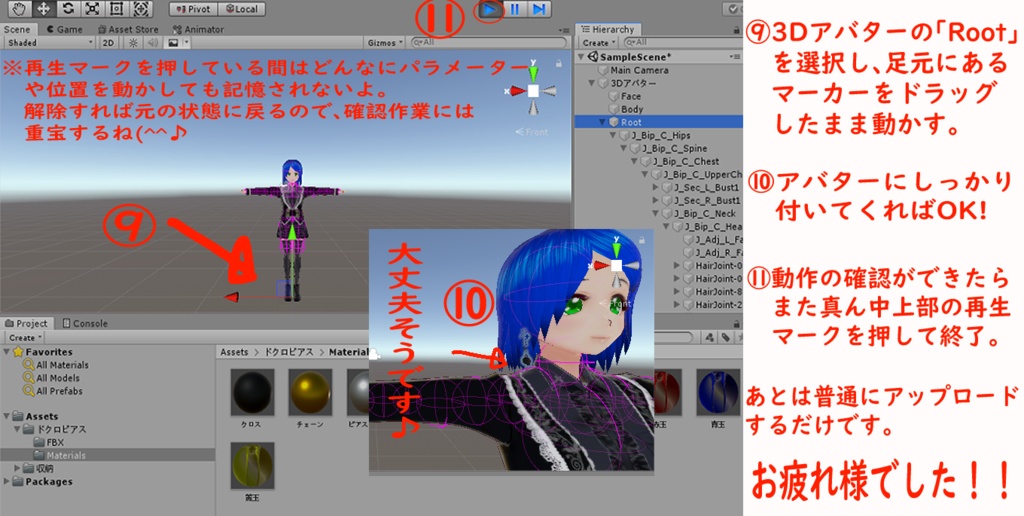Select the Rect transform tool
The width and height of the screenshot is (1024, 516).
click(x=116, y=8)
